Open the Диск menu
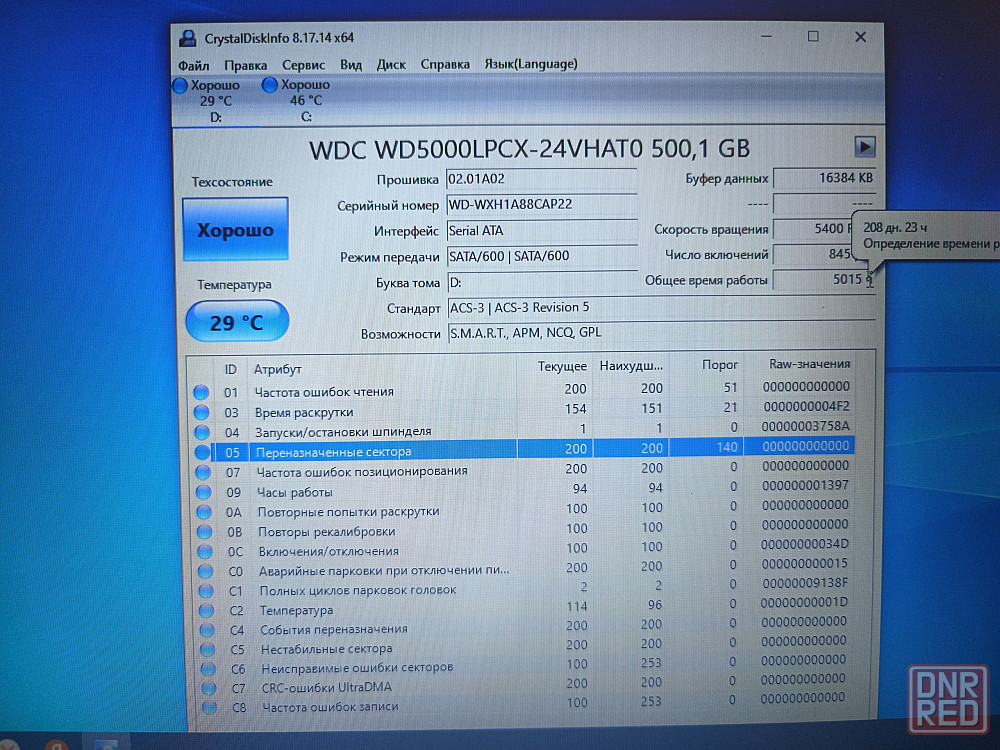Screen dimensions: 1000x750 (x=391, y=64)
